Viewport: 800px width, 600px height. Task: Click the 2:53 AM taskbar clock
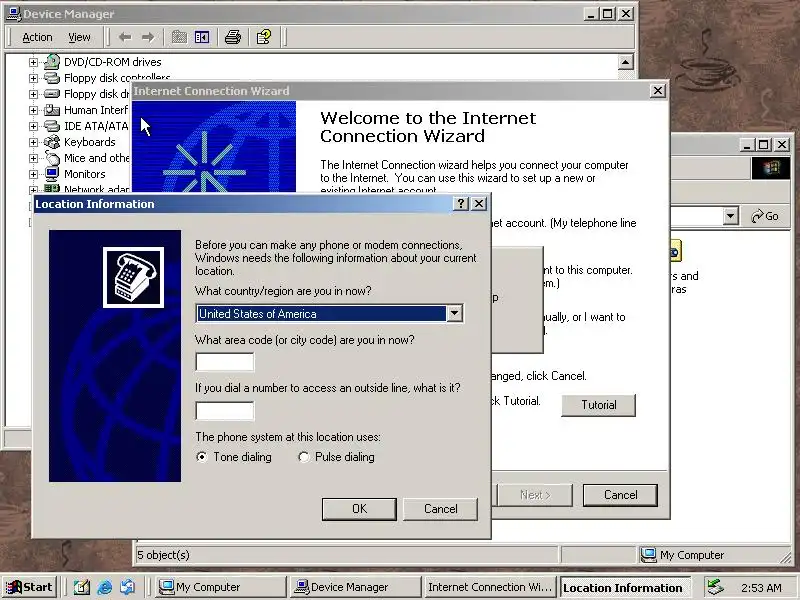tap(761, 588)
